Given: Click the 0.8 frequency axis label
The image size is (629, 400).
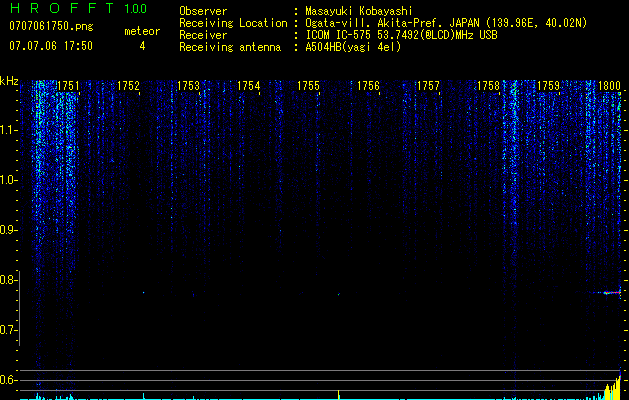Looking at the screenshot, I should point(8,280).
